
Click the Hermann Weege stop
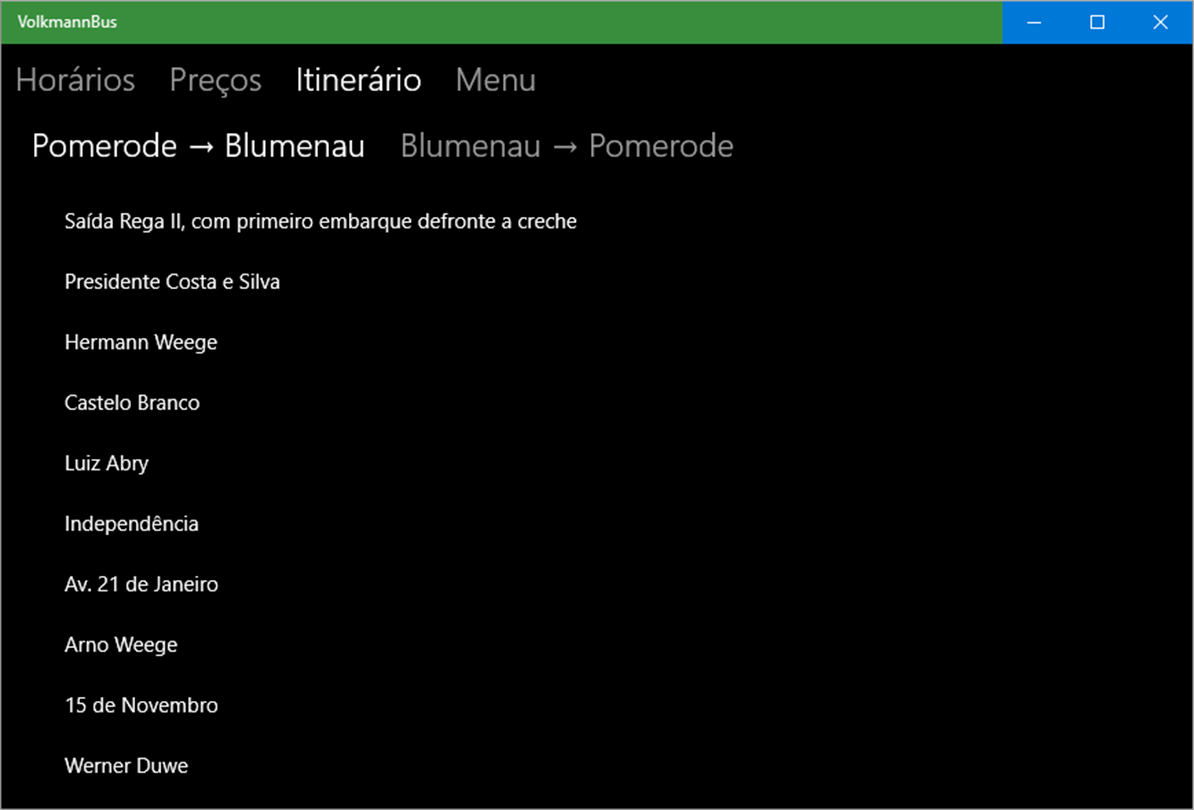click(141, 342)
